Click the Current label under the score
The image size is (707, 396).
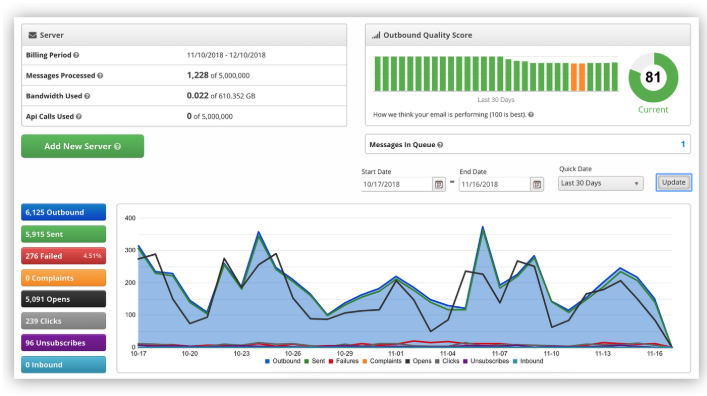tap(653, 110)
